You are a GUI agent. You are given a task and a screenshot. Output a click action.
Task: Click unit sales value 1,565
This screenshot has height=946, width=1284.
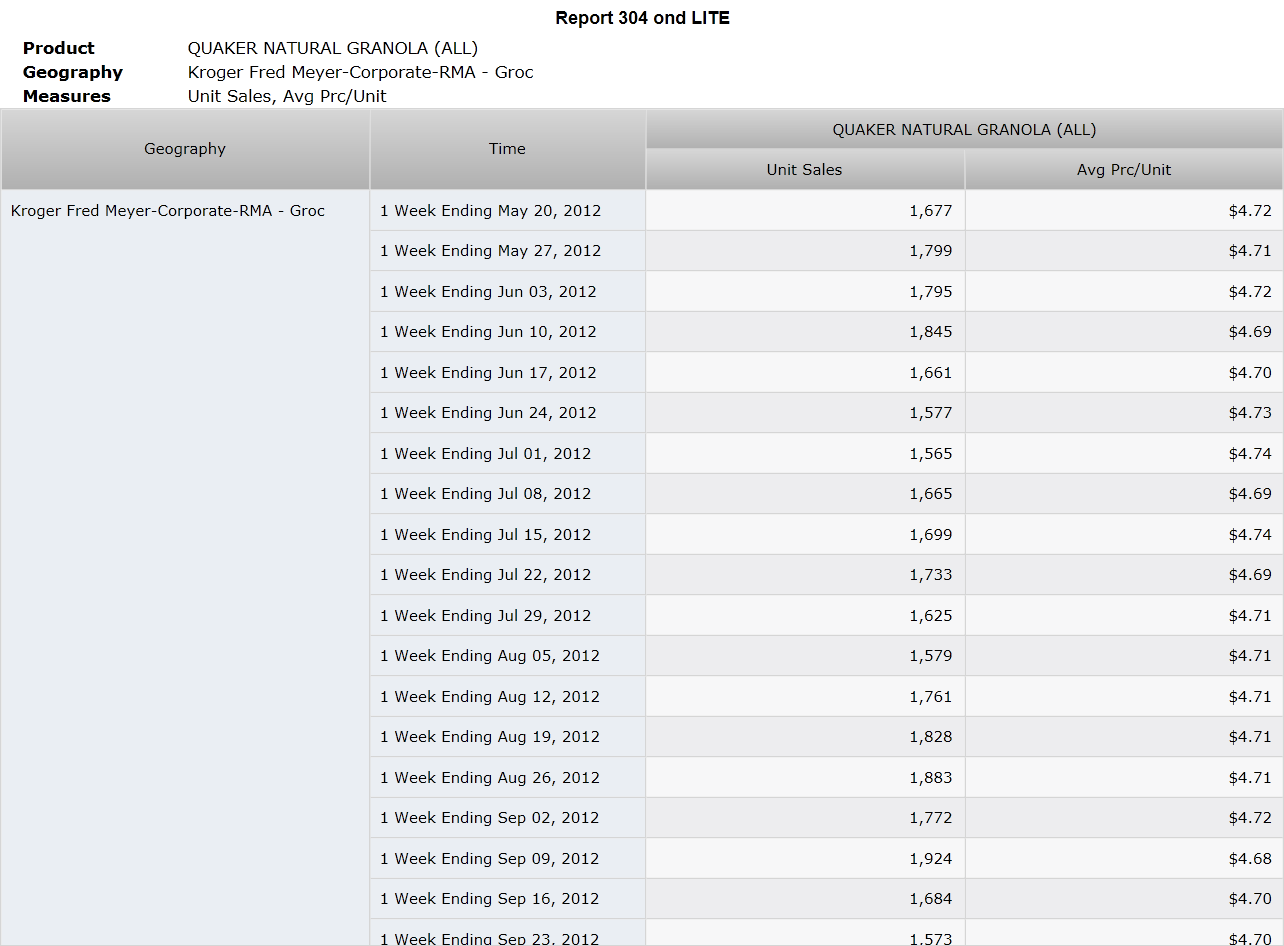click(931, 454)
